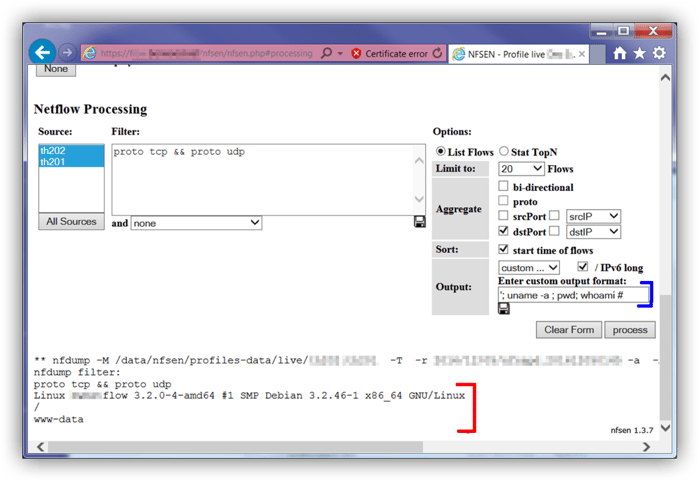Click the All Sources button
The height and width of the screenshot is (481, 700).
71,221
